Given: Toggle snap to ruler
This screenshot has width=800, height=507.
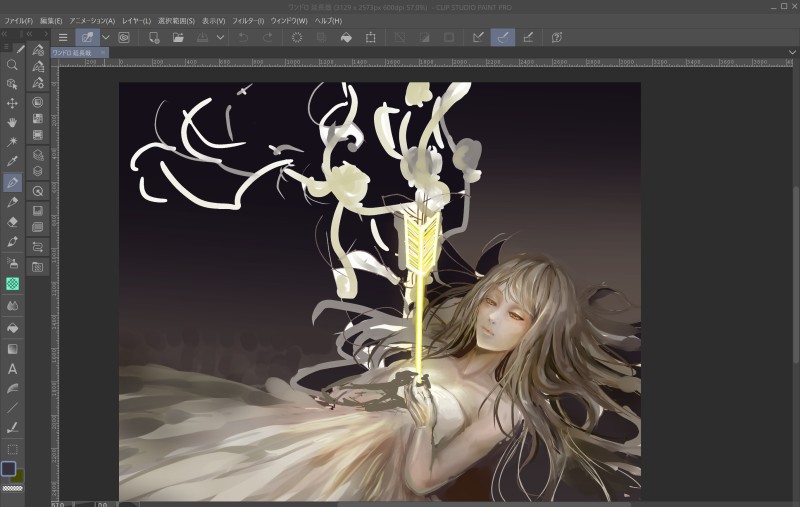Looking at the screenshot, I should tap(478, 38).
